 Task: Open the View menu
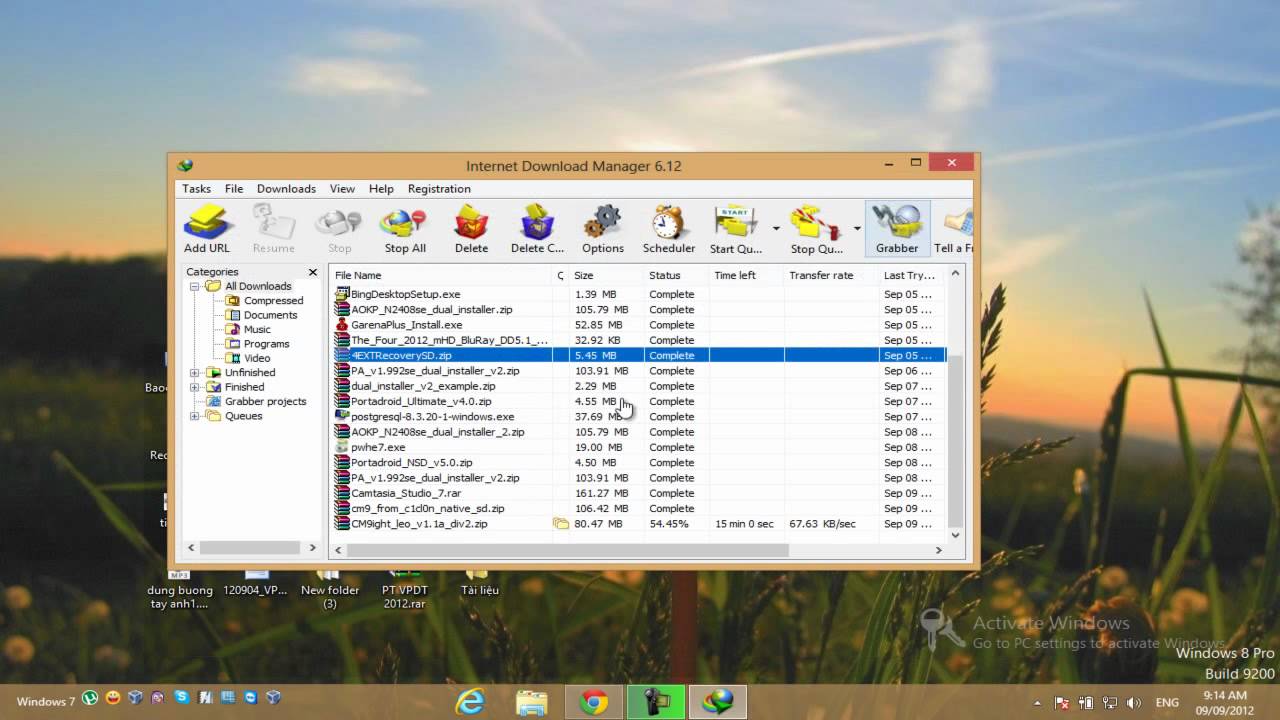click(342, 188)
